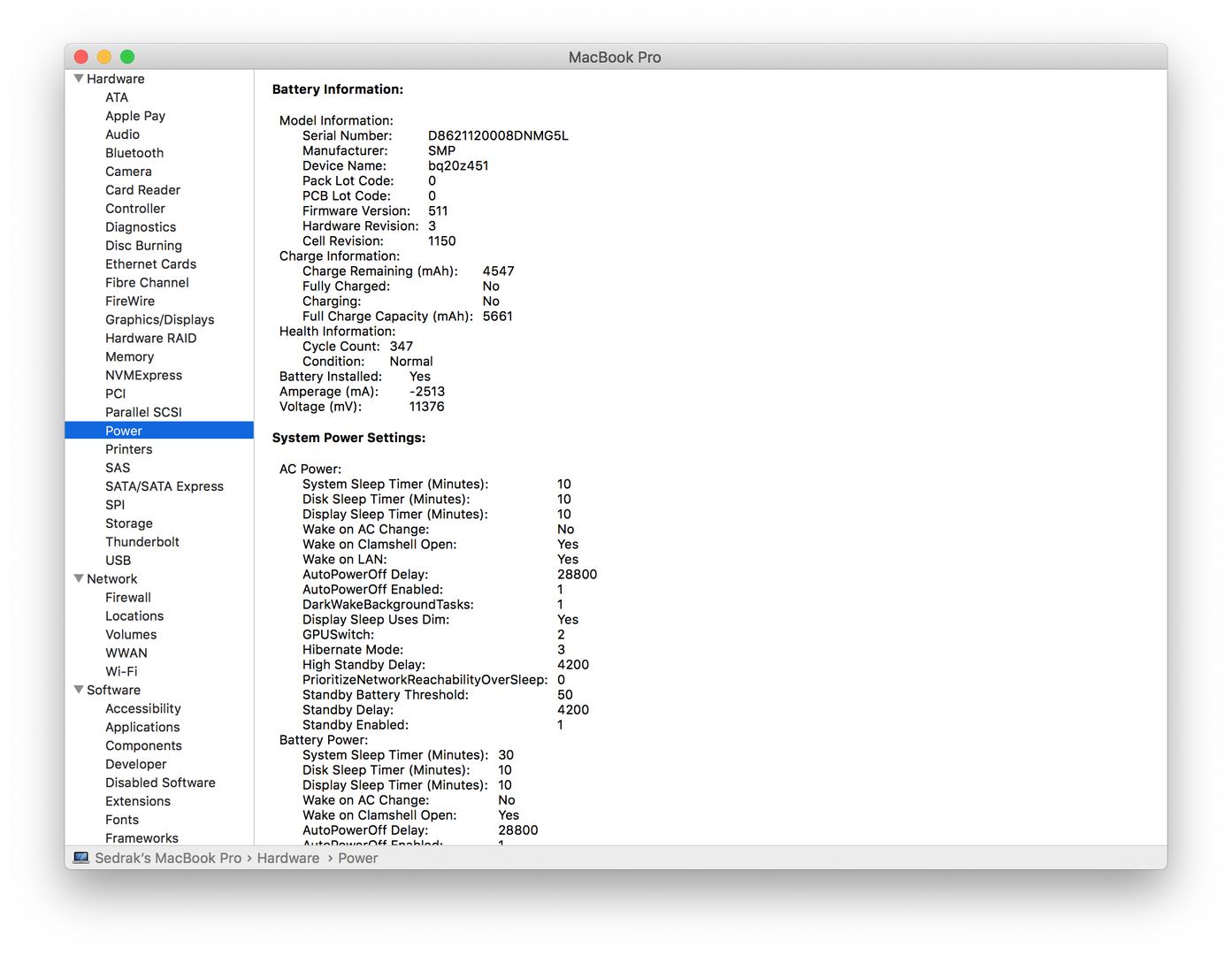Select Fonts under Software

[x=122, y=821]
